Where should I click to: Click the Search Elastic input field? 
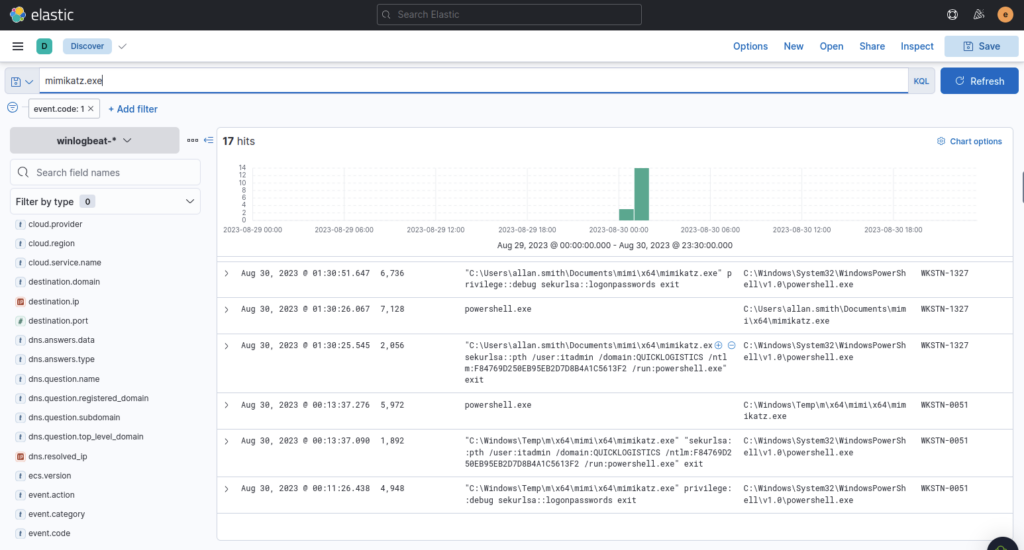(x=509, y=14)
